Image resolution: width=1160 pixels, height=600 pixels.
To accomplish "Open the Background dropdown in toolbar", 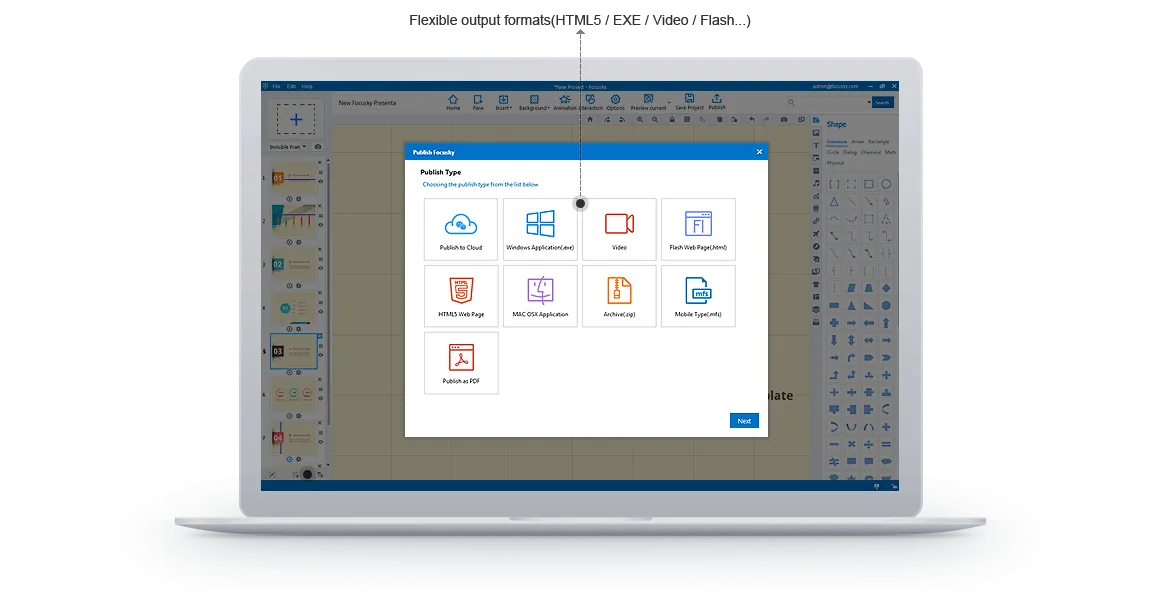I will pyautogui.click(x=533, y=102).
